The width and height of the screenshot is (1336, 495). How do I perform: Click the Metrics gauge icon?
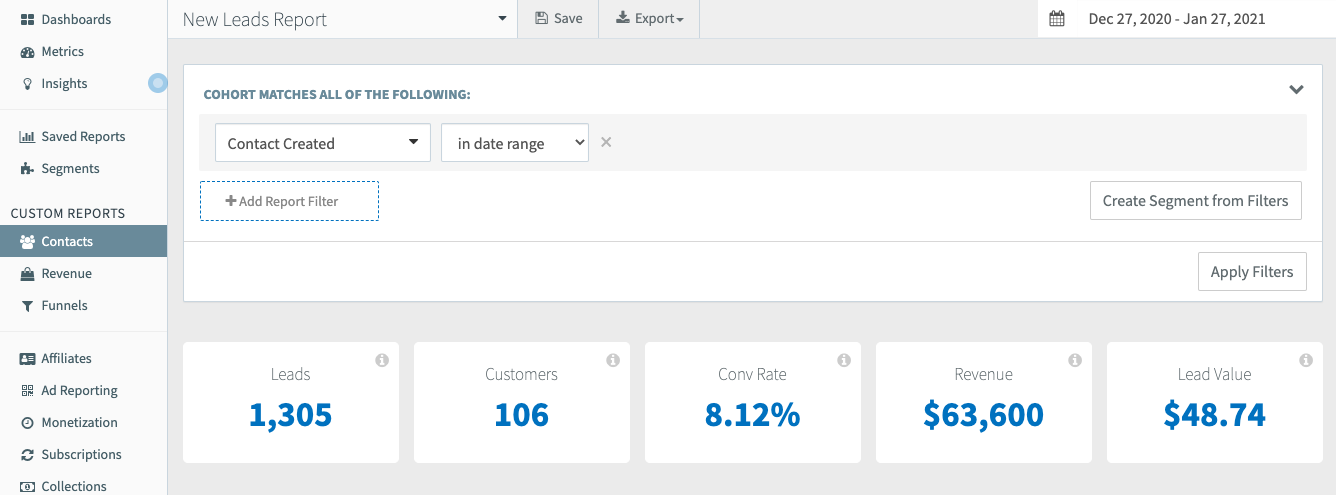tap(27, 52)
